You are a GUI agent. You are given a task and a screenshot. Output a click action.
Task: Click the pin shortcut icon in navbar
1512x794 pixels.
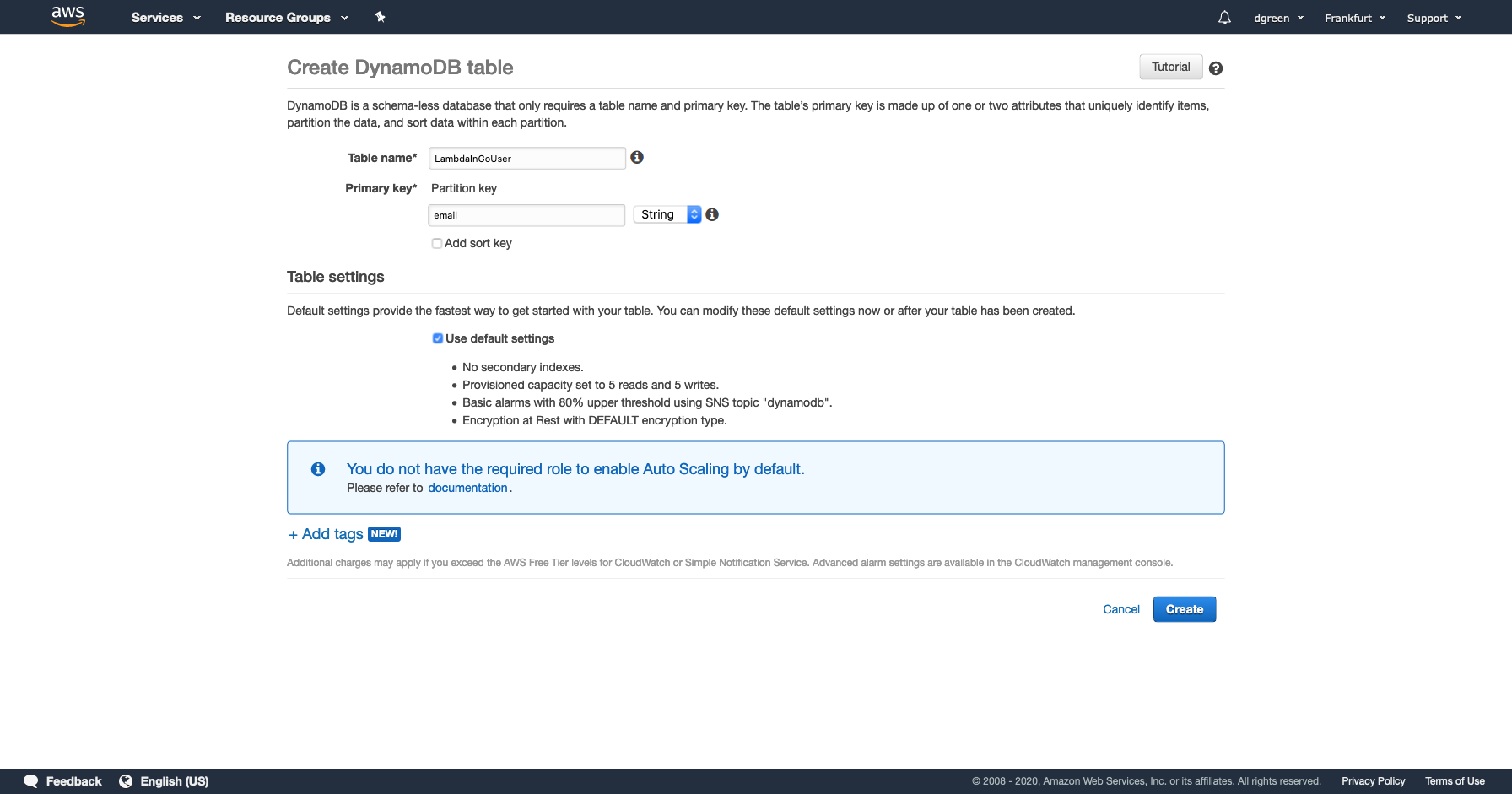click(x=380, y=17)
